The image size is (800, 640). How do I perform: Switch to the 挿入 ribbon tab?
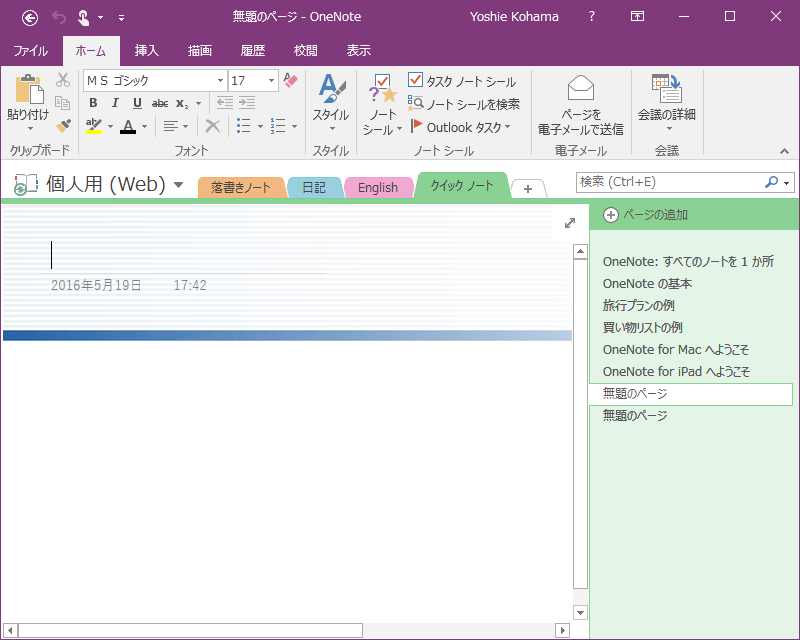[x=146, y=51]
